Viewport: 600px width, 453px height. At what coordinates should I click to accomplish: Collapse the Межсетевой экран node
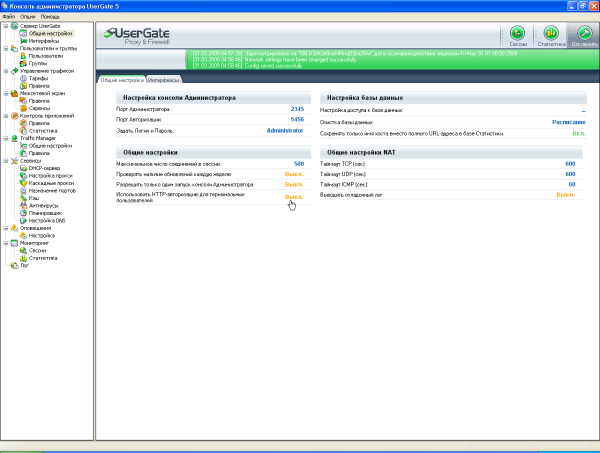[x=6, y=93]
